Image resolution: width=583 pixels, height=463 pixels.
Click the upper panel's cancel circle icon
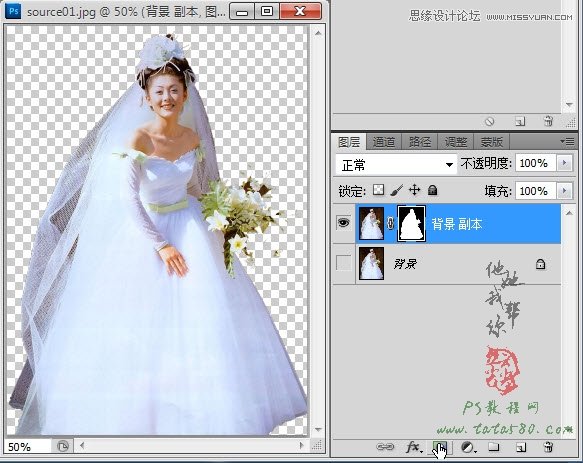point(490,121)
